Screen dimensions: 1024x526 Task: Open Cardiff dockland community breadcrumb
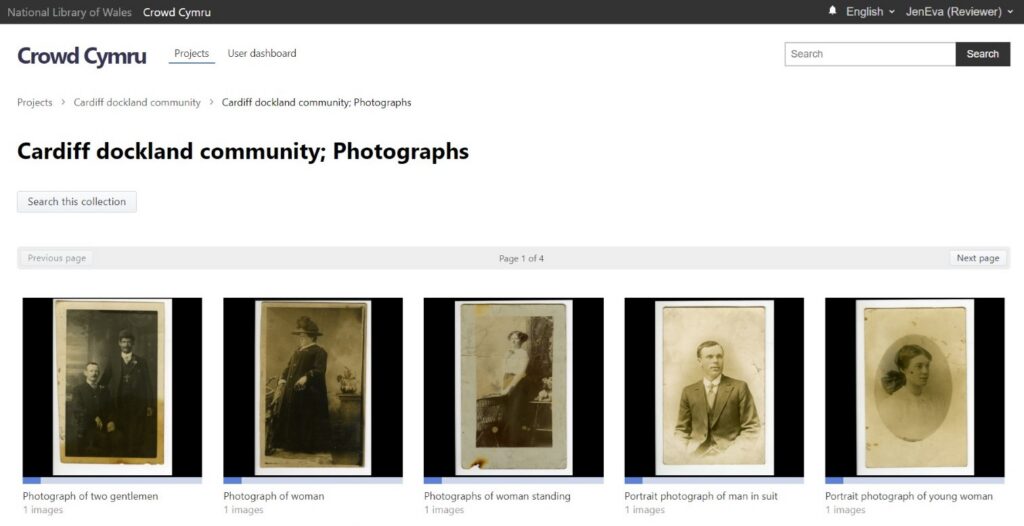[137, 103]
